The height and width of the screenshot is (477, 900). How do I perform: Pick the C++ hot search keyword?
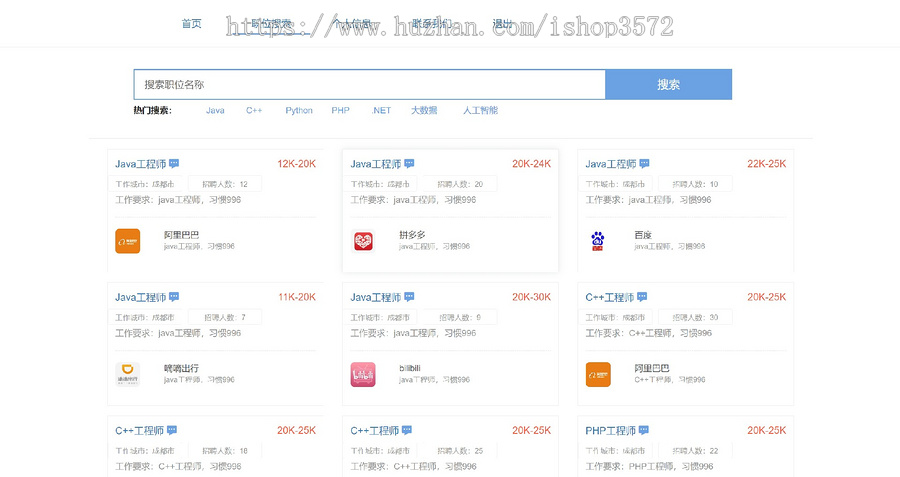[x=254, y=110]
